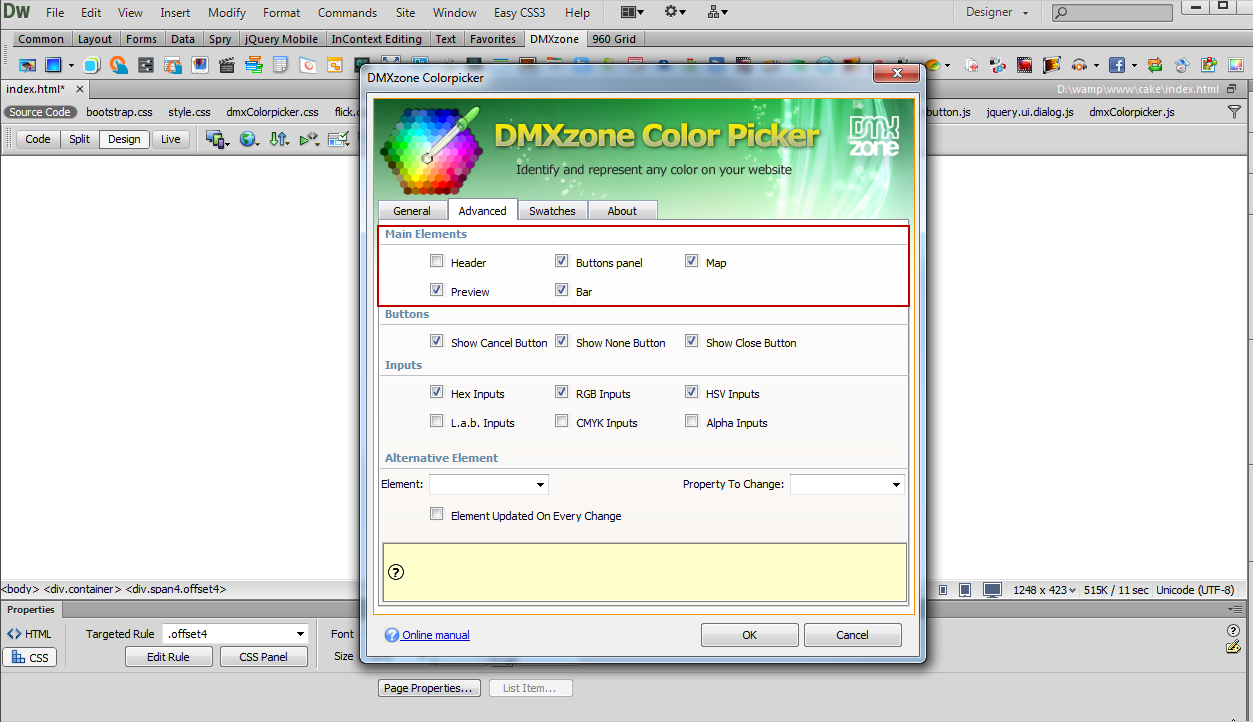Open the Easy CSS3 menu
Image resolution: width=1253 pixels, height=722 pixels.
(520, 13)
